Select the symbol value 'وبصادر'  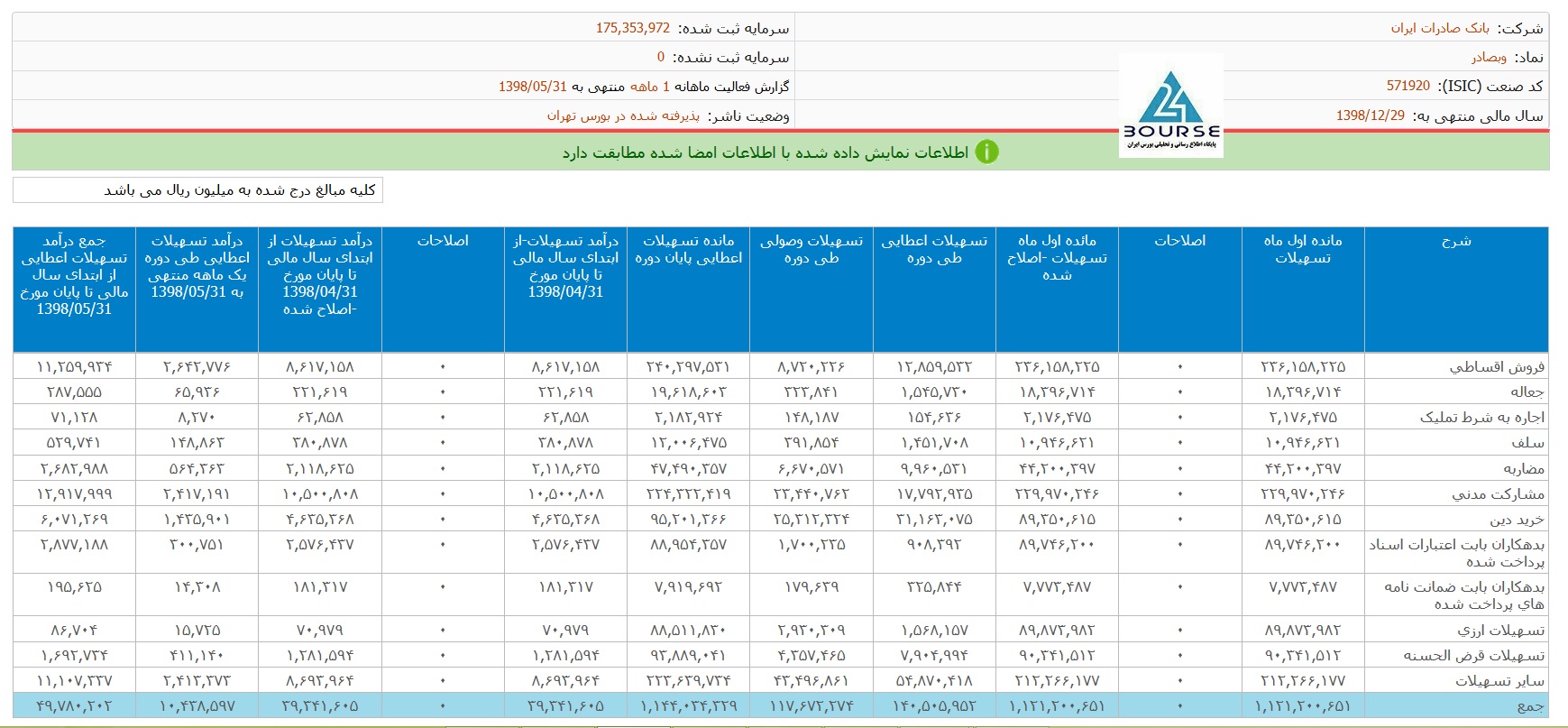tap(1489, 57)
